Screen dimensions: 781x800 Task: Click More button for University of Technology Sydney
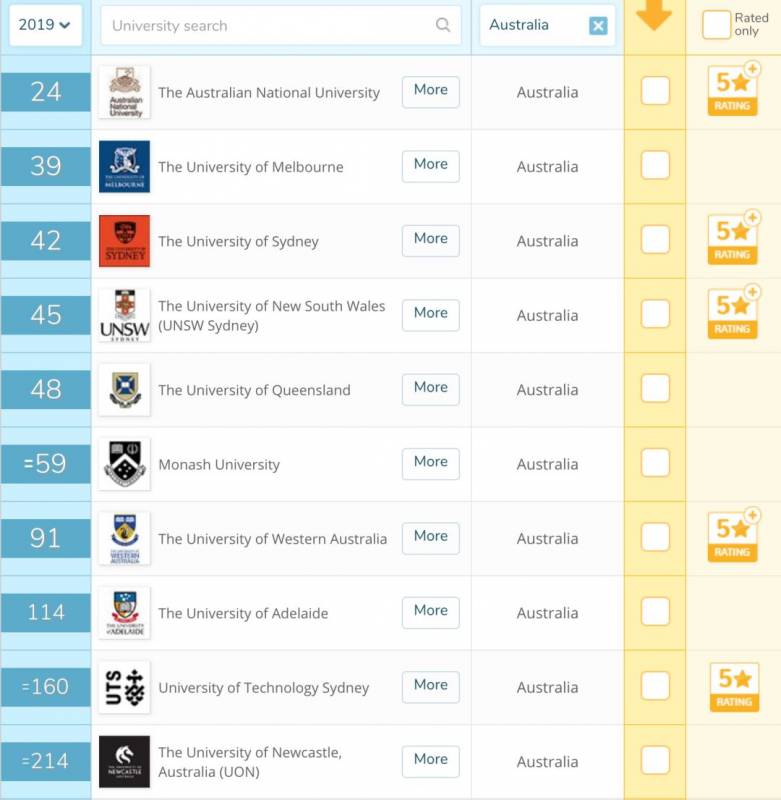(430, 685)
